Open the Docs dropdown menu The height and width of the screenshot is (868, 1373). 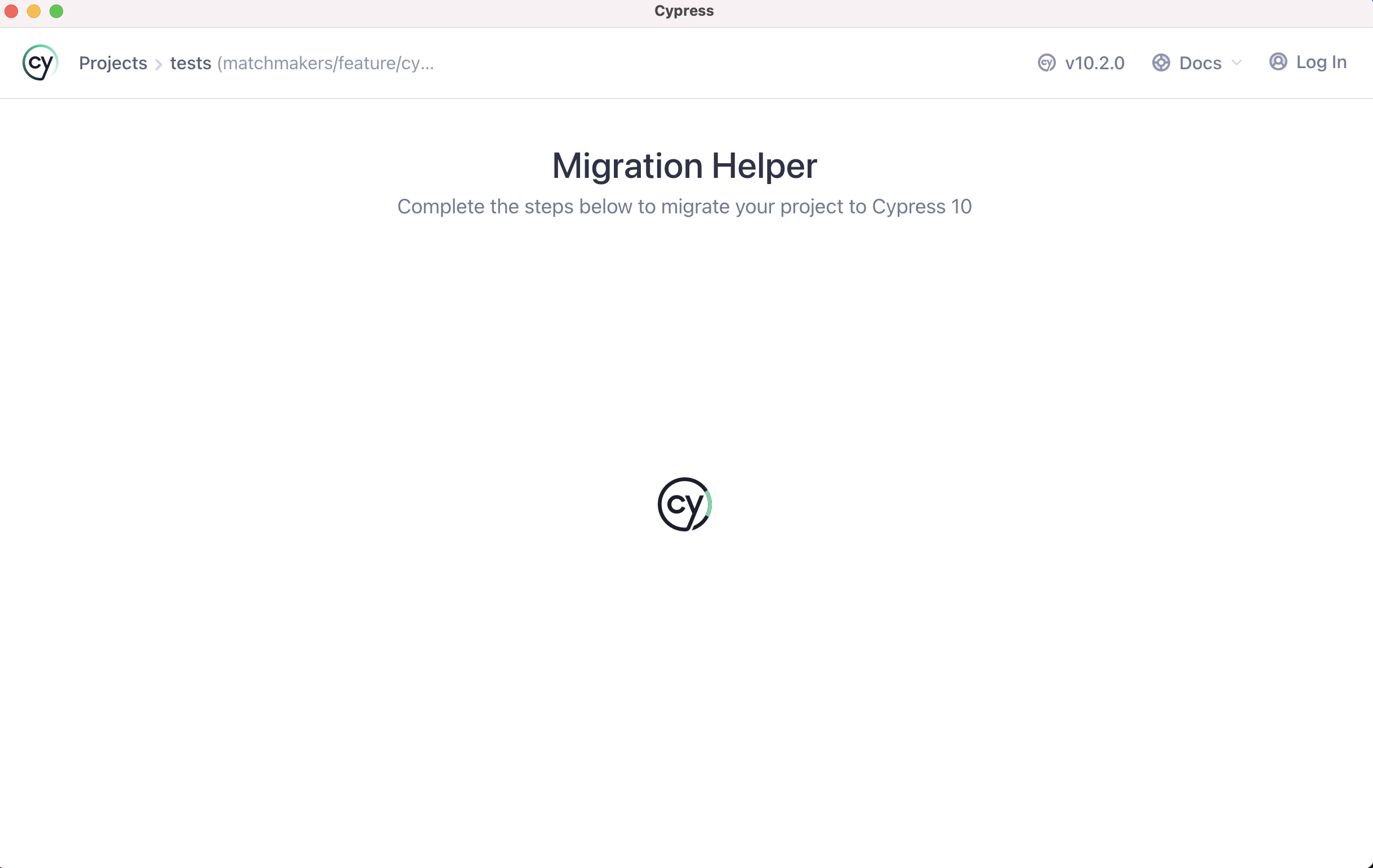[1200, 62]
